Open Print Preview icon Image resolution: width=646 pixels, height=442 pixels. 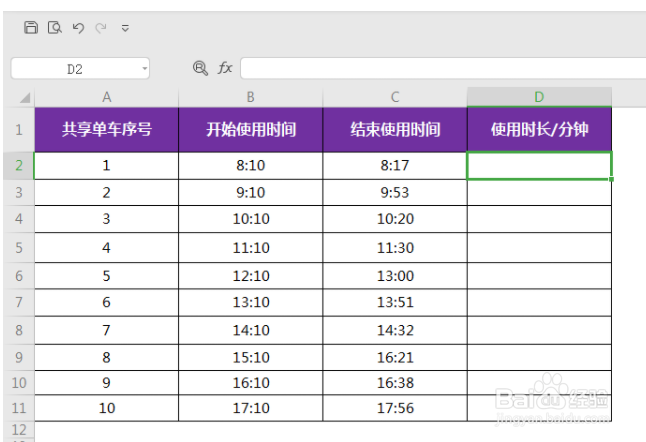[x=54, y=28]
